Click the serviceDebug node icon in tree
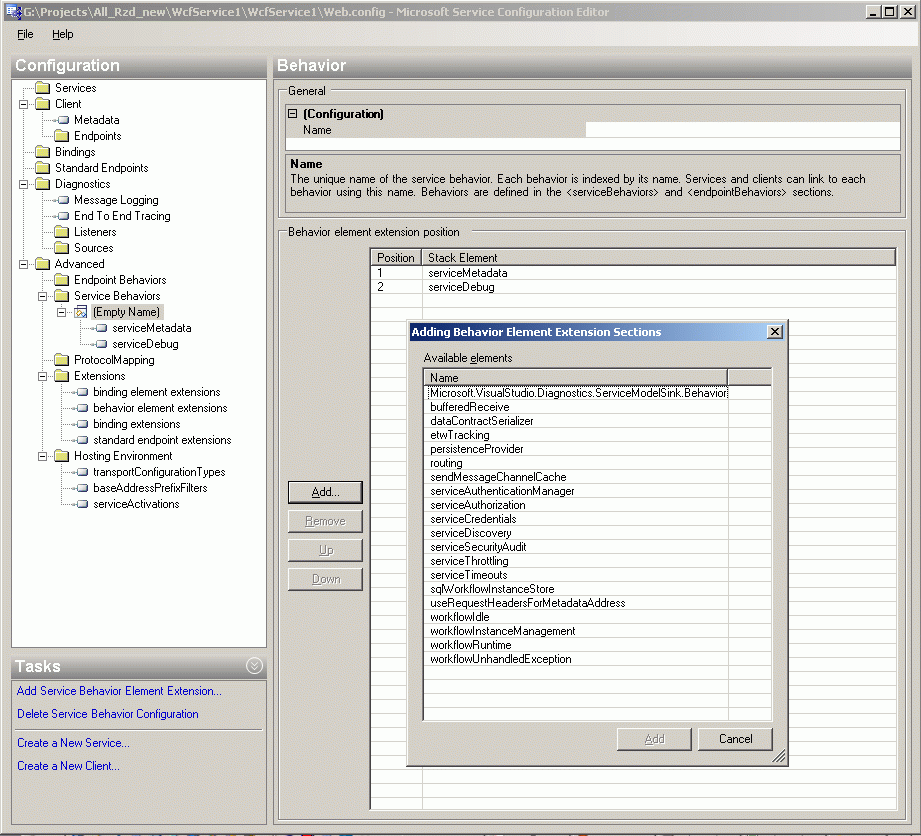The width and height of the screenshot is (921, 836). coord(102,344)
